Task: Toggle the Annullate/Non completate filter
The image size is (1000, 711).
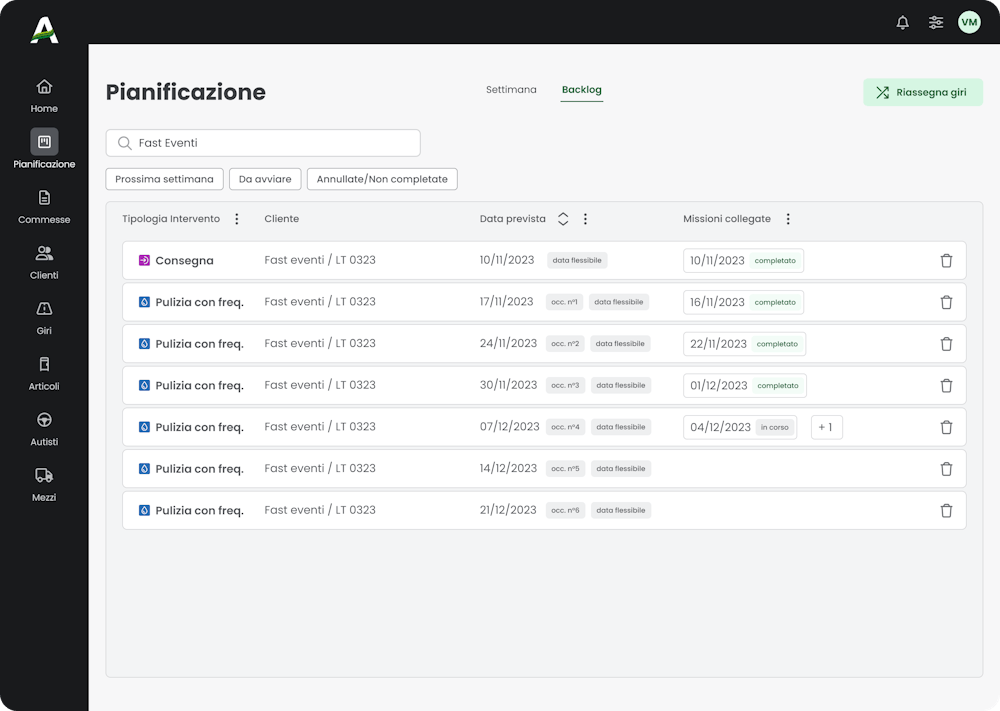Action: click(x=384, y=179)
